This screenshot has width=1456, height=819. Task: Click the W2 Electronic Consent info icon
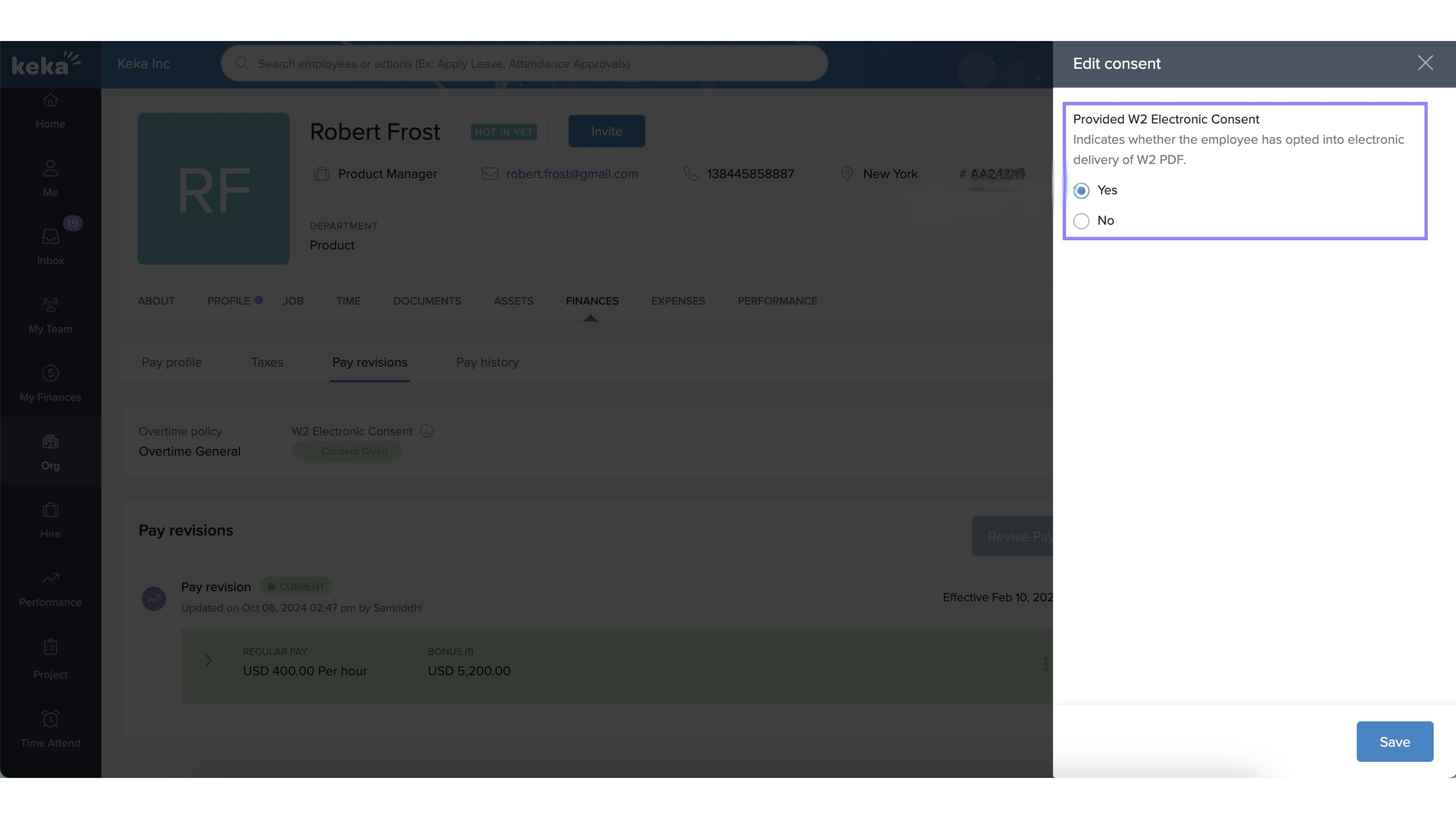pyautogui.click(x=427, y=431)
